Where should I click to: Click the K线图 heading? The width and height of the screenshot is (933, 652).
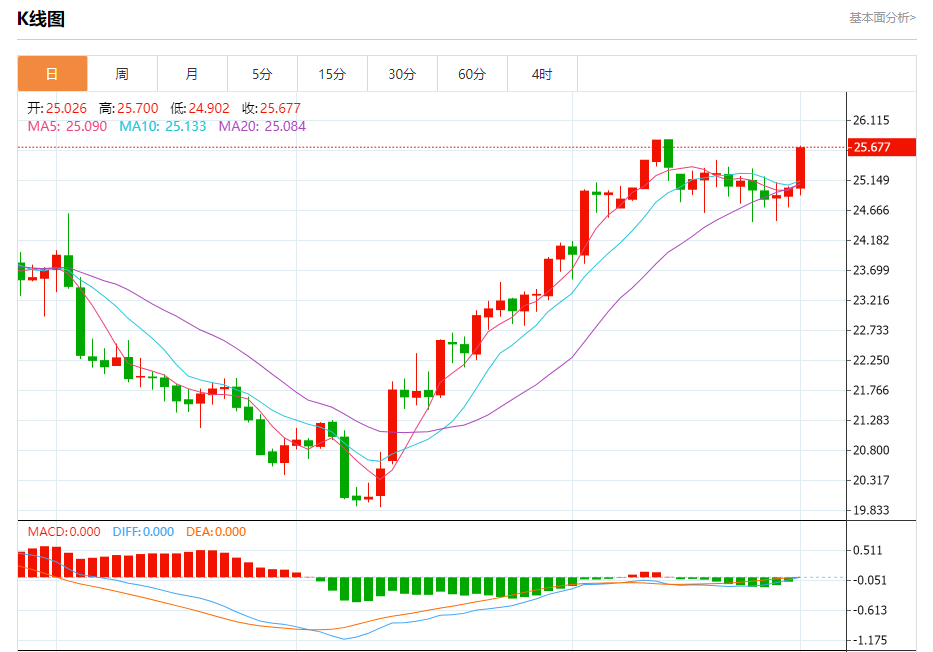click(40, 19)
